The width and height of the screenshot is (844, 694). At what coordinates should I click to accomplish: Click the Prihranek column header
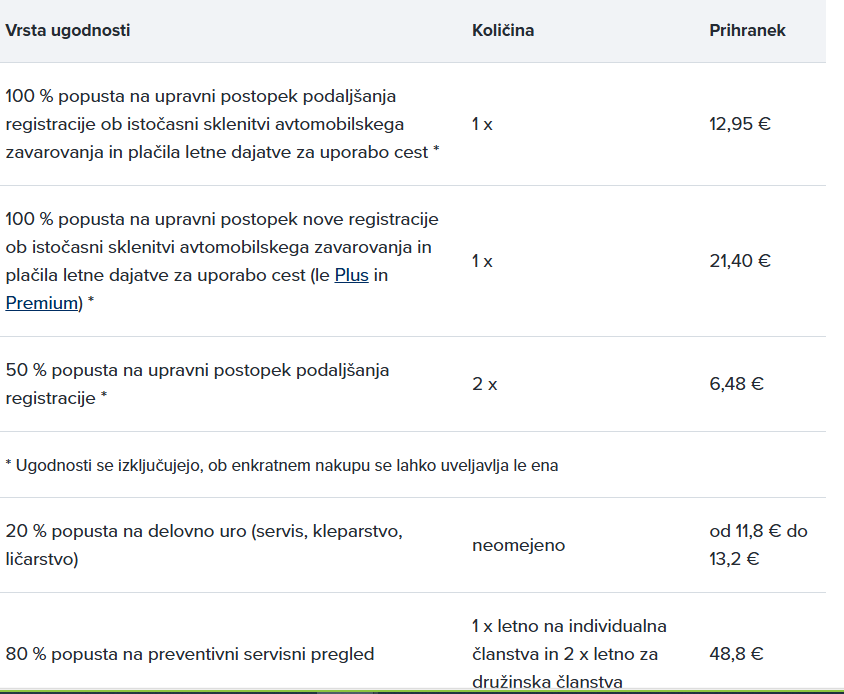point(747,30)
